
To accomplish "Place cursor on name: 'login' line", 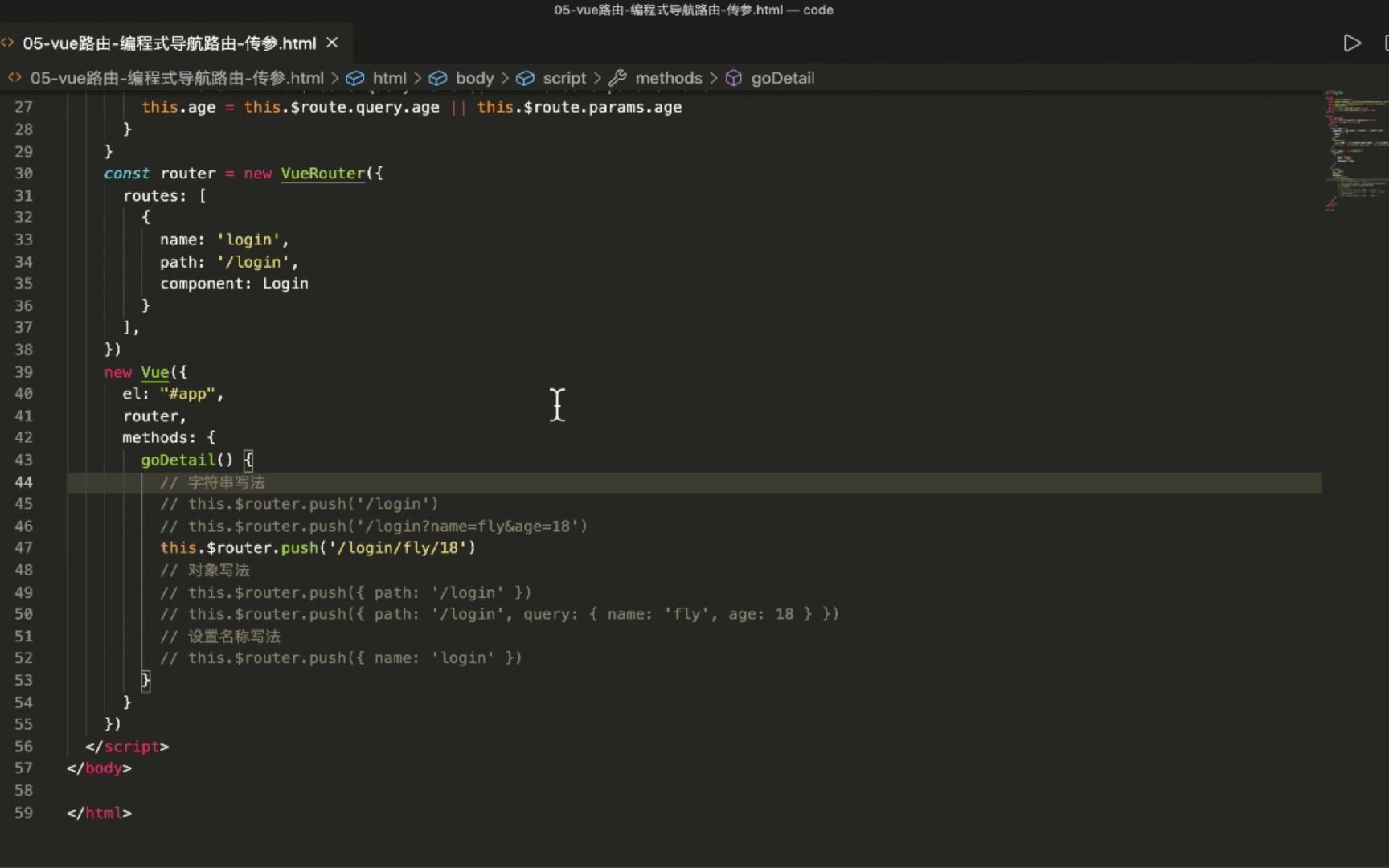I will 224,240.
